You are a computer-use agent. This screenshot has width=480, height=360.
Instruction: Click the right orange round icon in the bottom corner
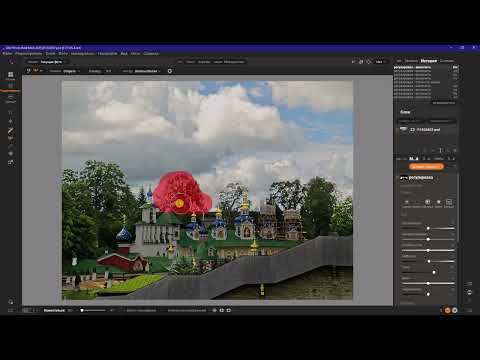point(455,310)
